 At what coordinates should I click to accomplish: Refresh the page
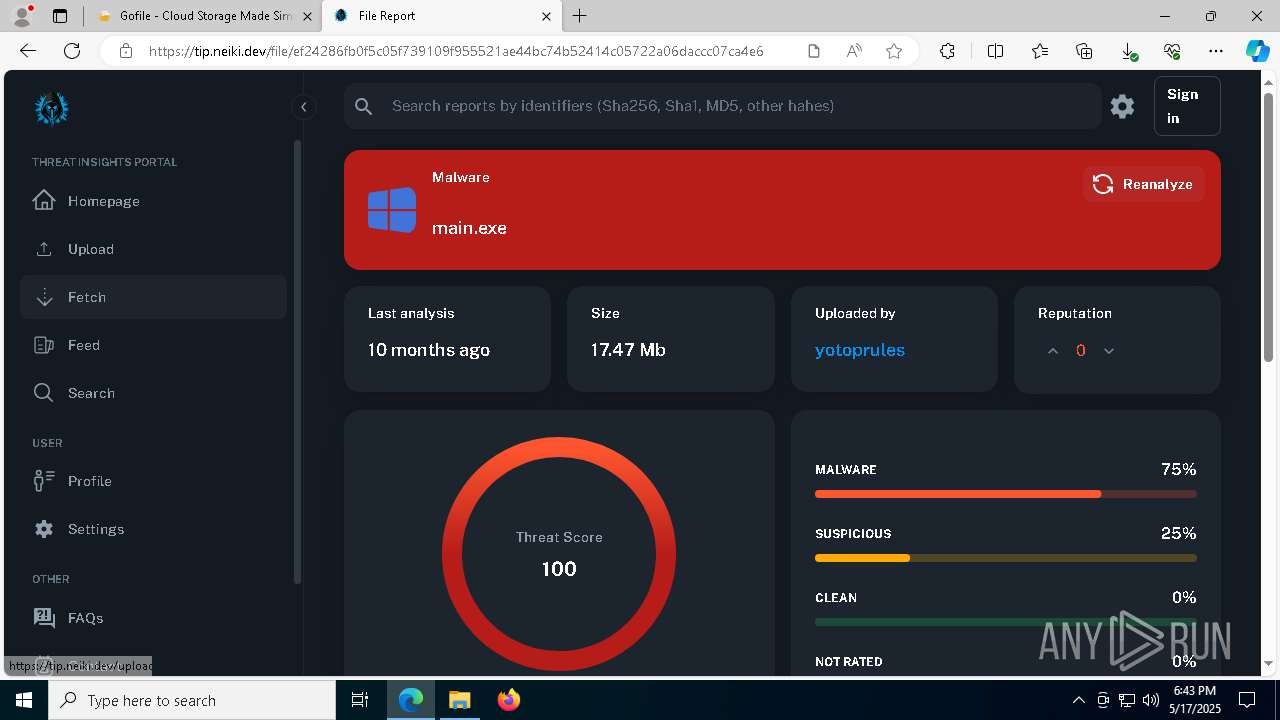[x=72, y=51]
